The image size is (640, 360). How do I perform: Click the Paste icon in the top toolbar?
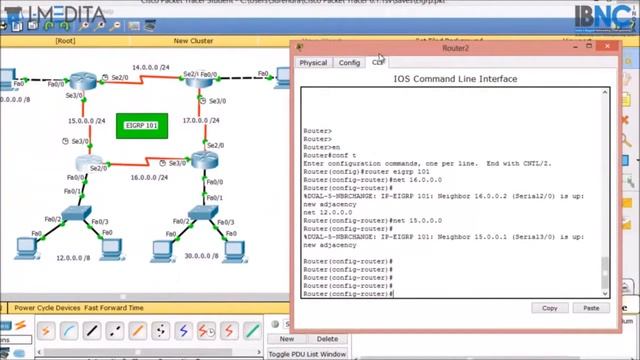pos(33,27)
